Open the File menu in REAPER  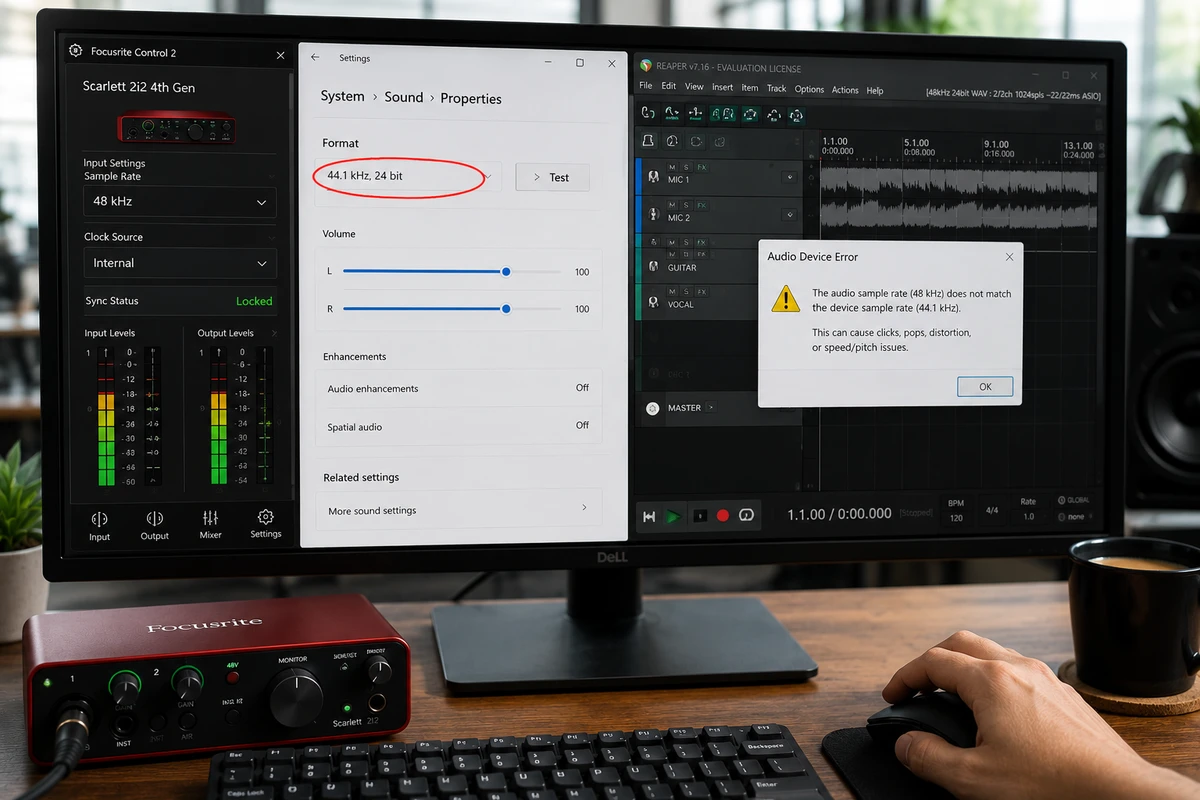[646, 87]
